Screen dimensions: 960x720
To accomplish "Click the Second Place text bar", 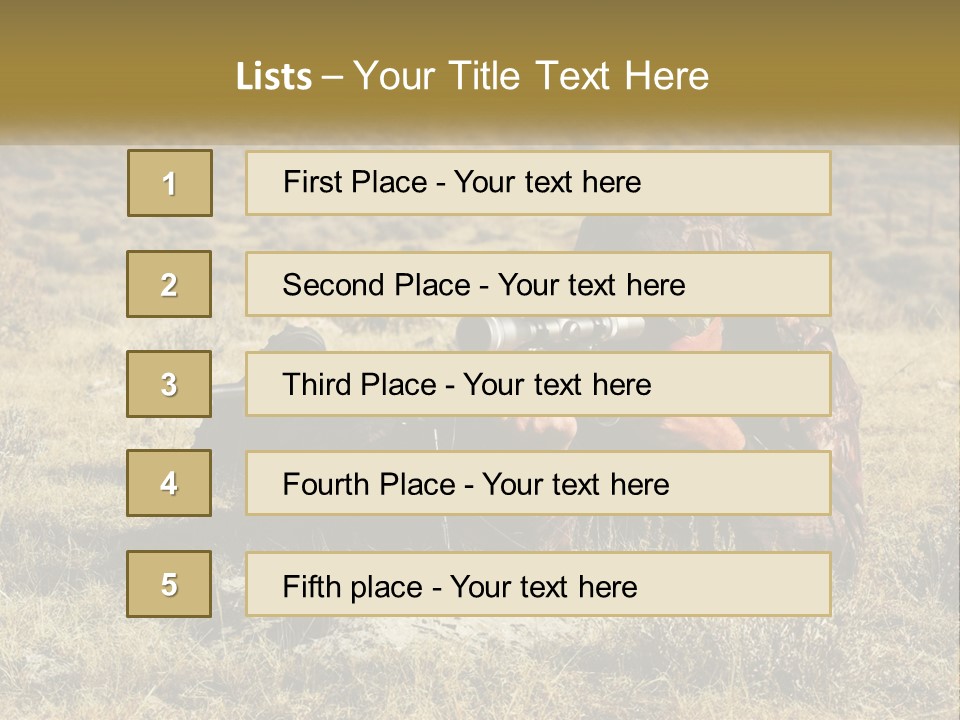I will (538, 284).
